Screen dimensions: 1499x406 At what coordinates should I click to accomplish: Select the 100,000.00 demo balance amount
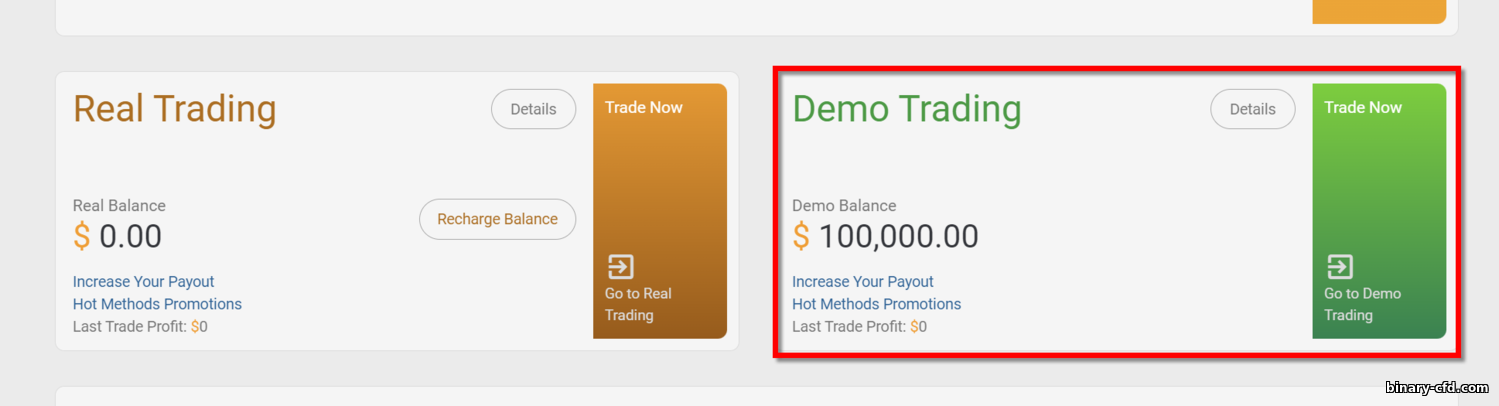(x=898, y=237)
